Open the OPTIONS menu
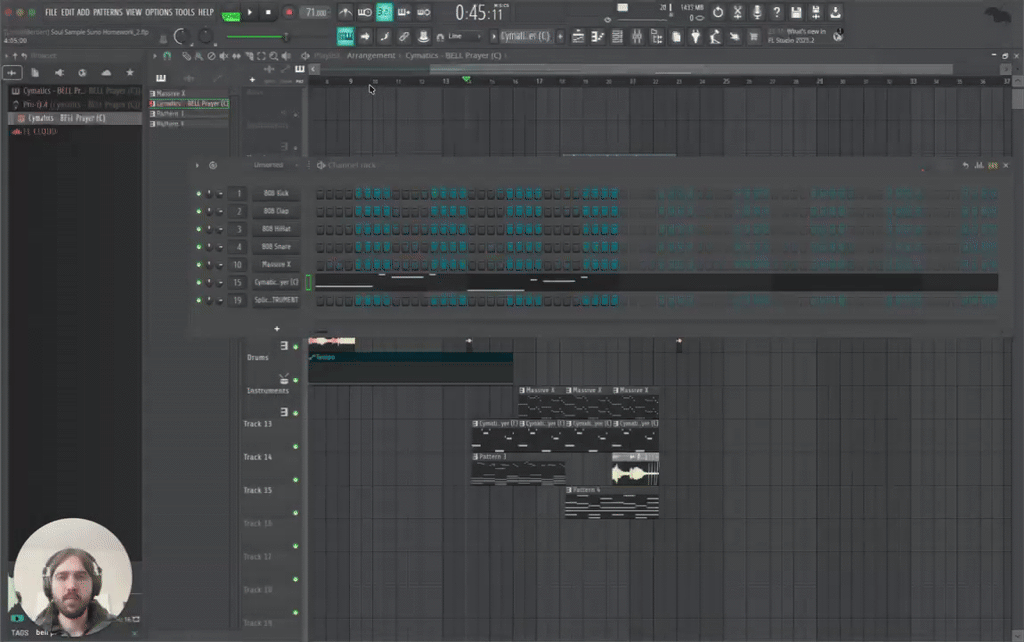The height and width of the screenshot is (642, 1024). click(x=159, y=12)
